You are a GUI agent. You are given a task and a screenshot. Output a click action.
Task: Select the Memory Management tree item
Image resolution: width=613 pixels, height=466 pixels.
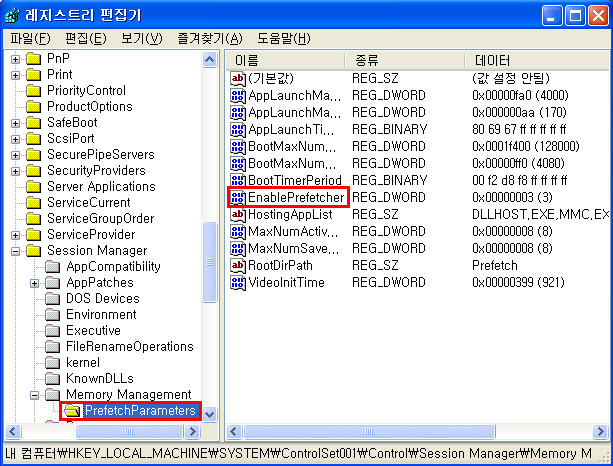[x=129, y=395]
